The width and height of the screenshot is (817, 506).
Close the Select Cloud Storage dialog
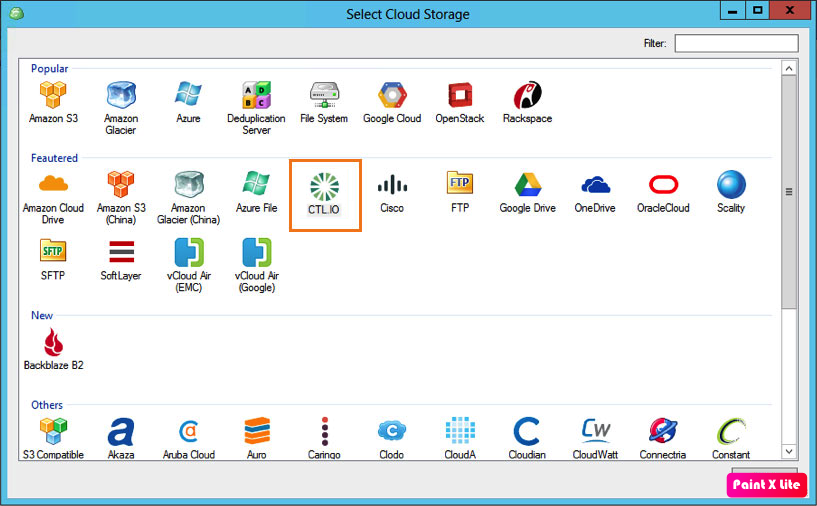pyautogui.click(x=790, y=10)
